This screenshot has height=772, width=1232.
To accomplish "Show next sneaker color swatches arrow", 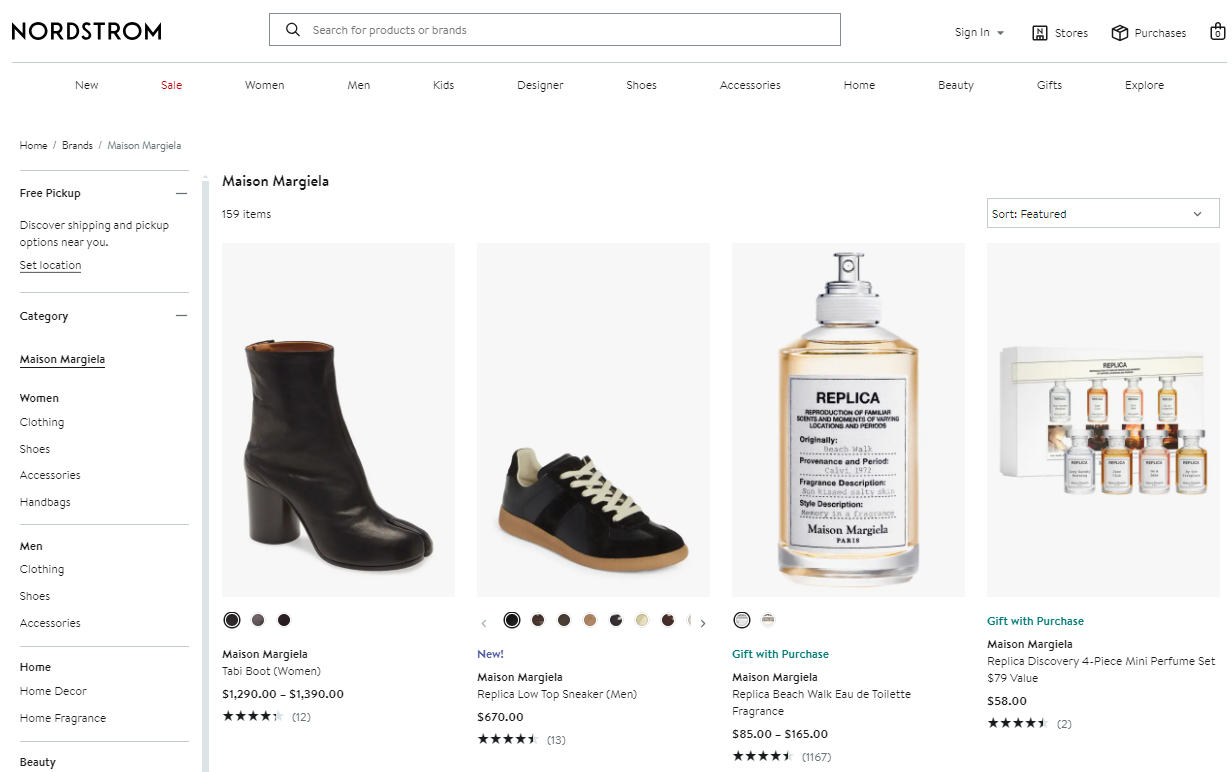I will tap(703, 623).
